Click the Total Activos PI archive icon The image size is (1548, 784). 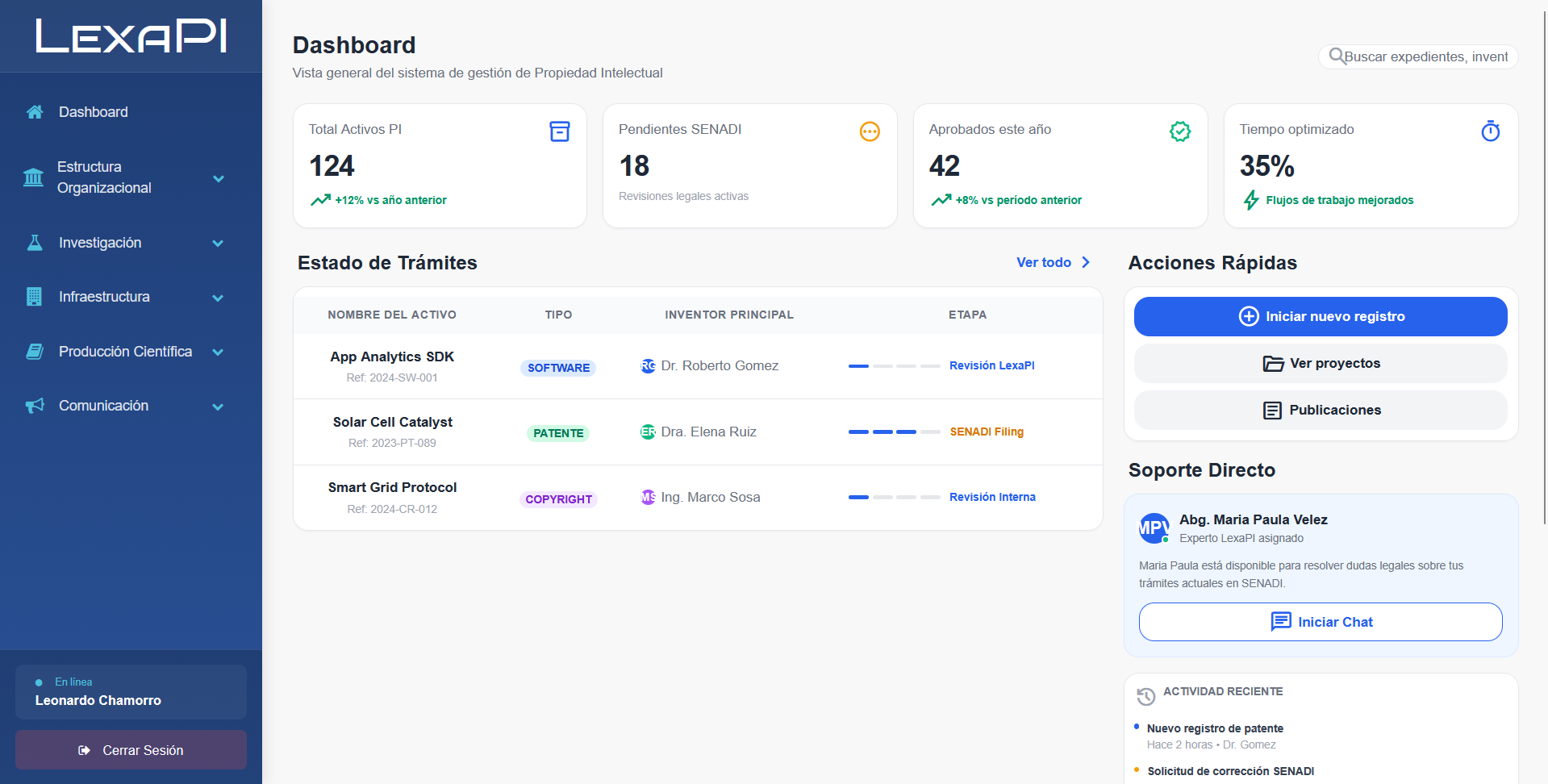coord(559,131)
